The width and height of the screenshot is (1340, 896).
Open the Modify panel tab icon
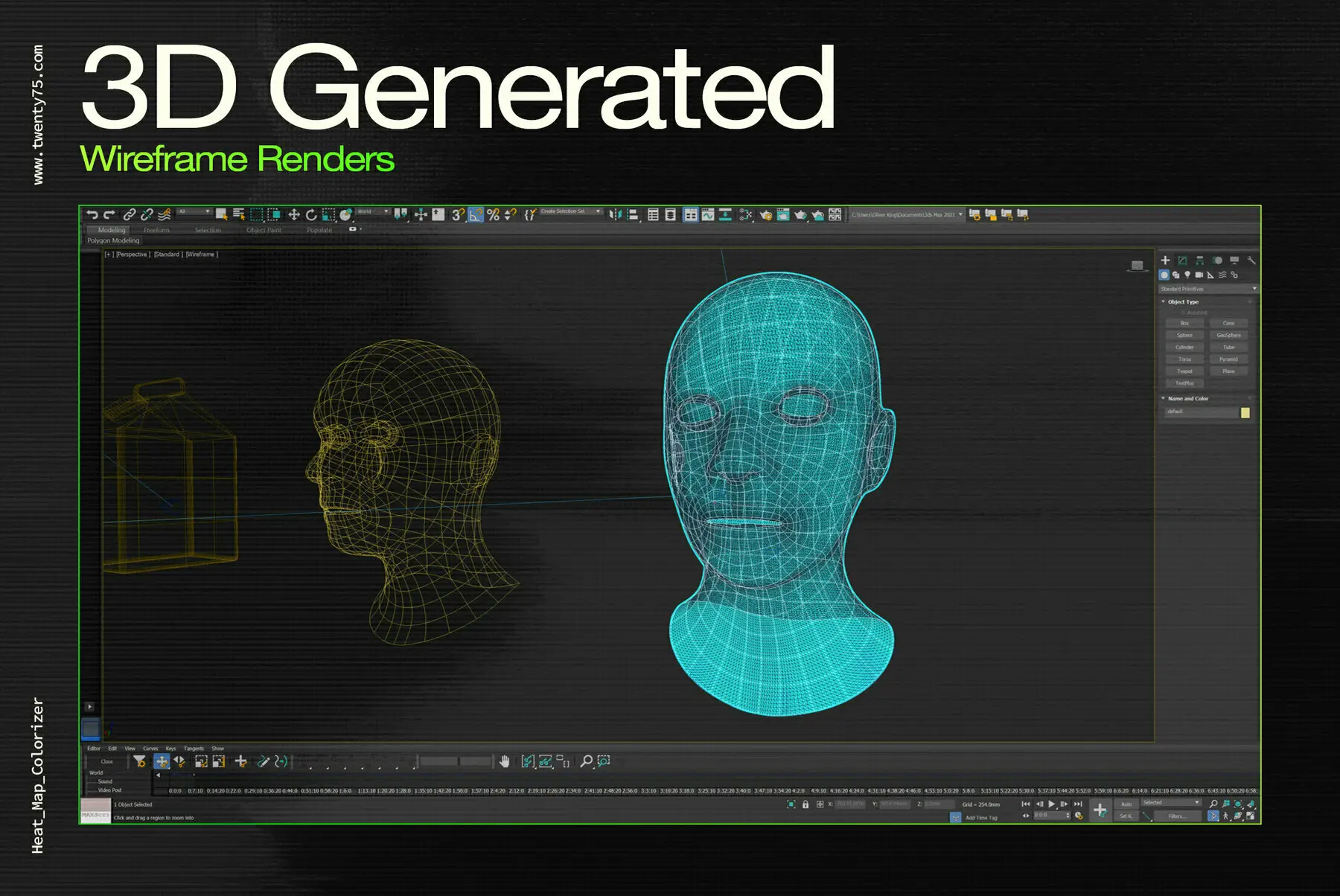point(1182,260)
